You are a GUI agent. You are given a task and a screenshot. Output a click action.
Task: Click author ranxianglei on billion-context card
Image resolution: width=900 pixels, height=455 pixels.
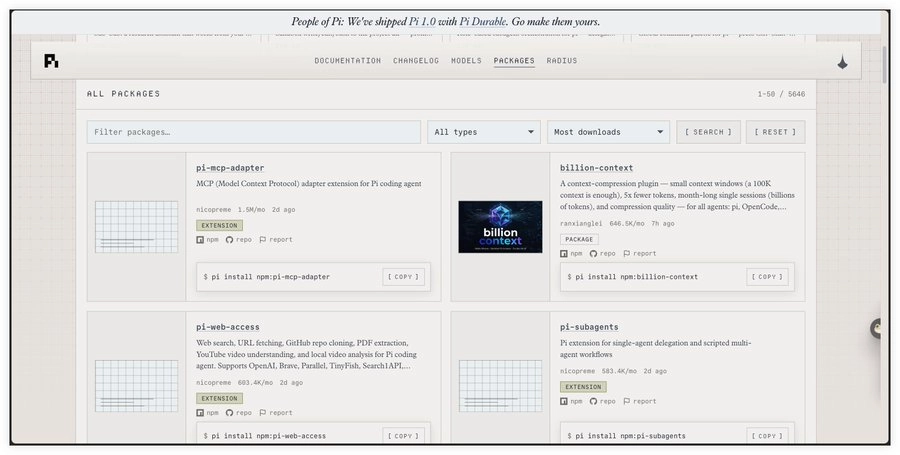pos(582,224)
